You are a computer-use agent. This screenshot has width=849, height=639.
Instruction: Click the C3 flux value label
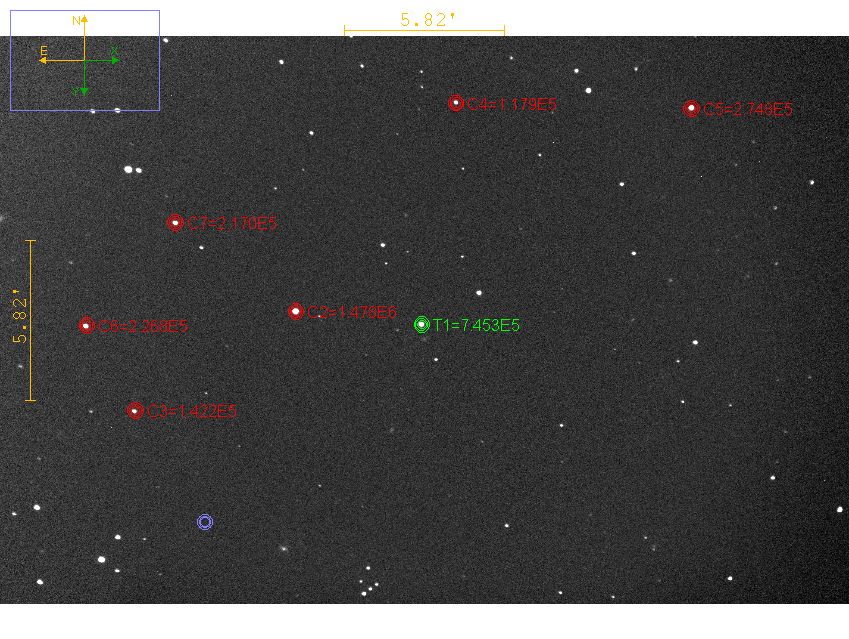(x=191, y=411)
